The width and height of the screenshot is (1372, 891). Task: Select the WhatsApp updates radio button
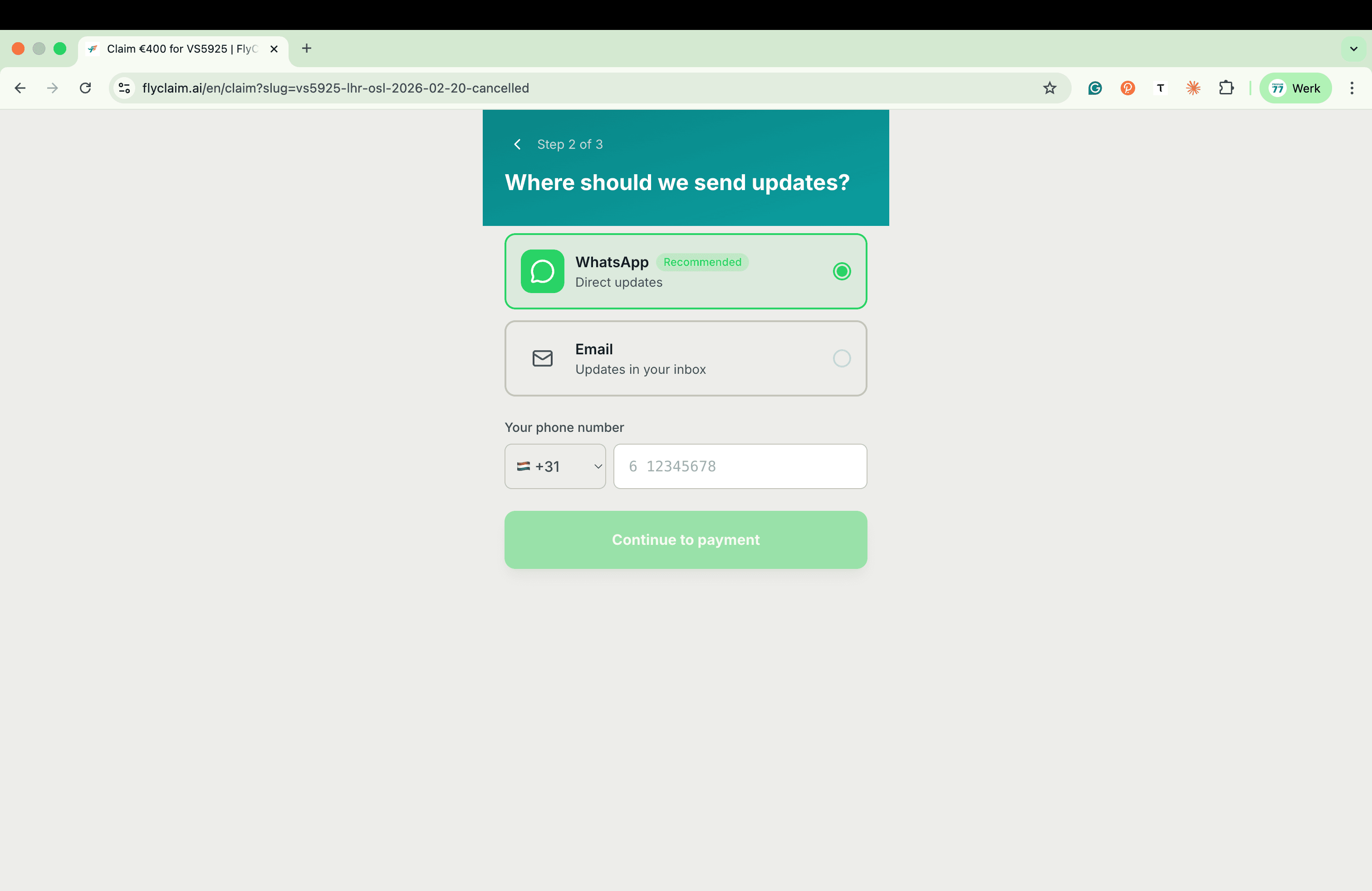pos(842,271)
